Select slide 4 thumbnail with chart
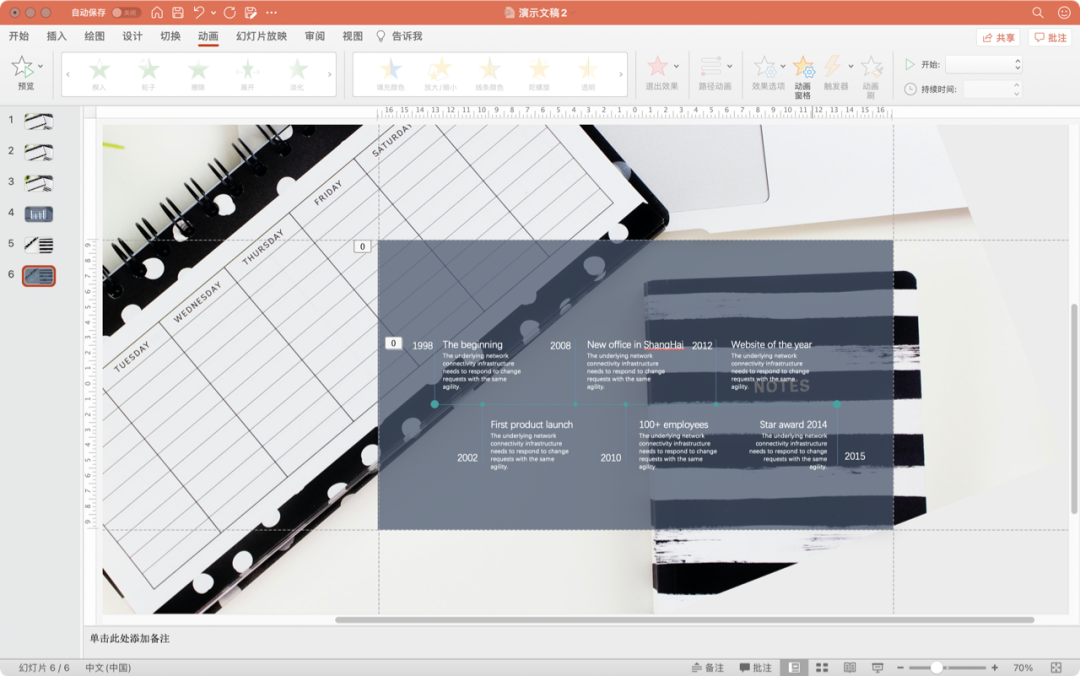Image resolution: width=1080 pixels, height=676 pixels. (x=39, y=214)
